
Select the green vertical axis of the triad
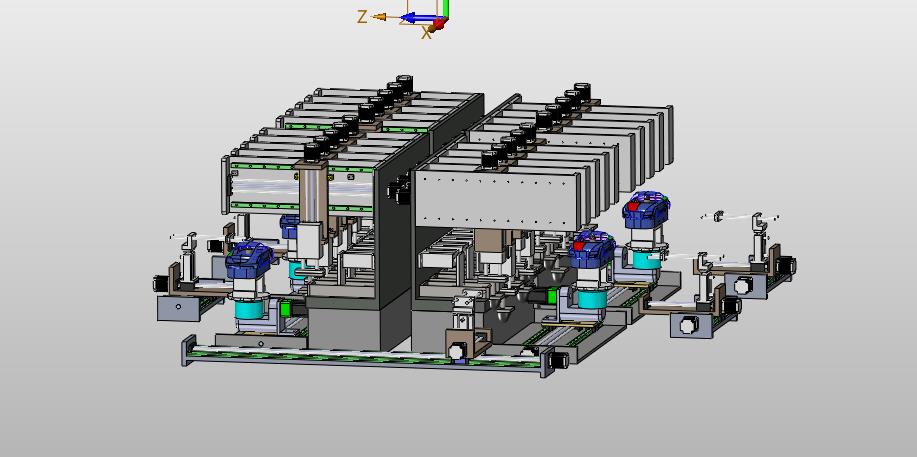[445, 8]
